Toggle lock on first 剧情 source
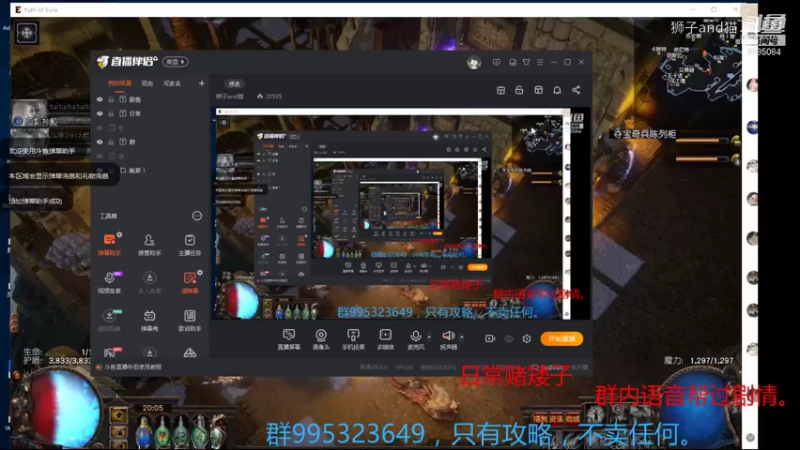 111,99
